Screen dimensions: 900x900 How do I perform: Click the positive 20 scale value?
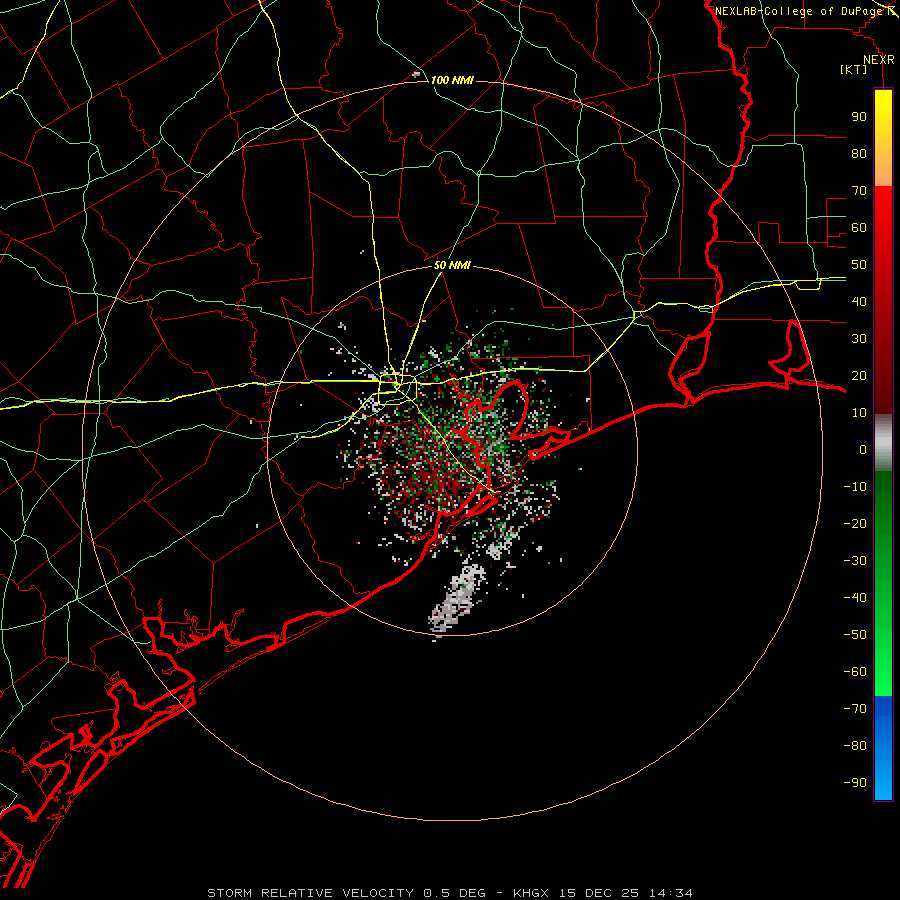(859, 375)
